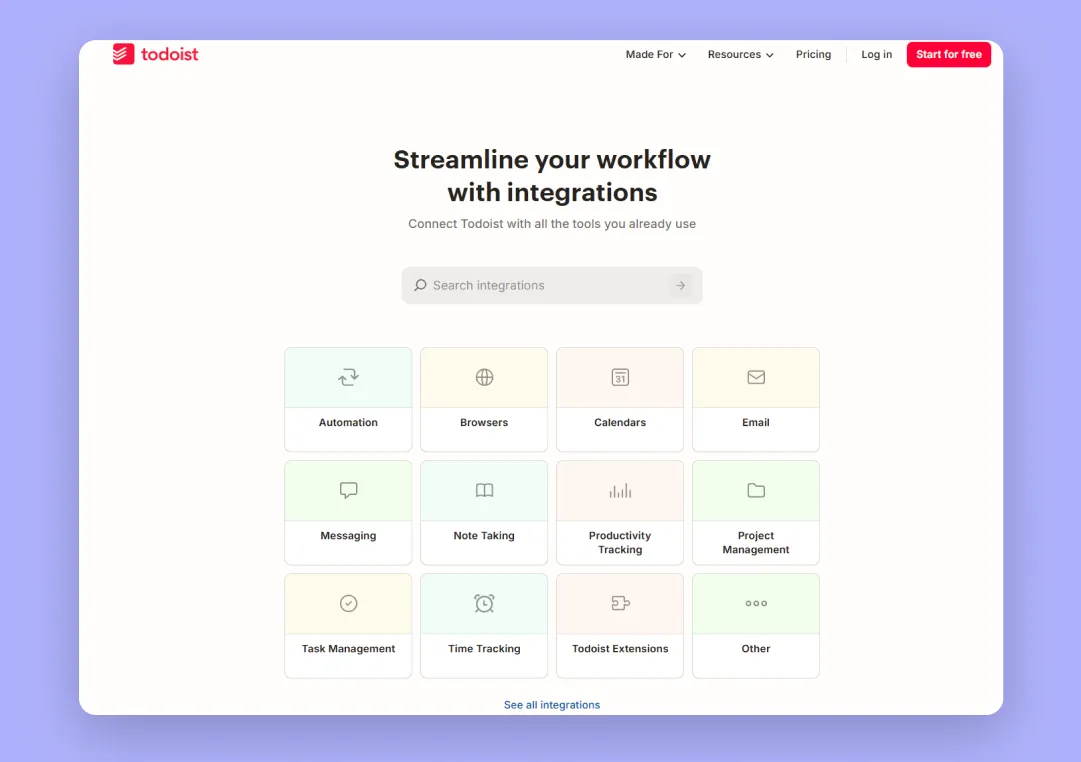Click the Other three-dots icon
This screenshot has width=1081, height=762.
756,603
